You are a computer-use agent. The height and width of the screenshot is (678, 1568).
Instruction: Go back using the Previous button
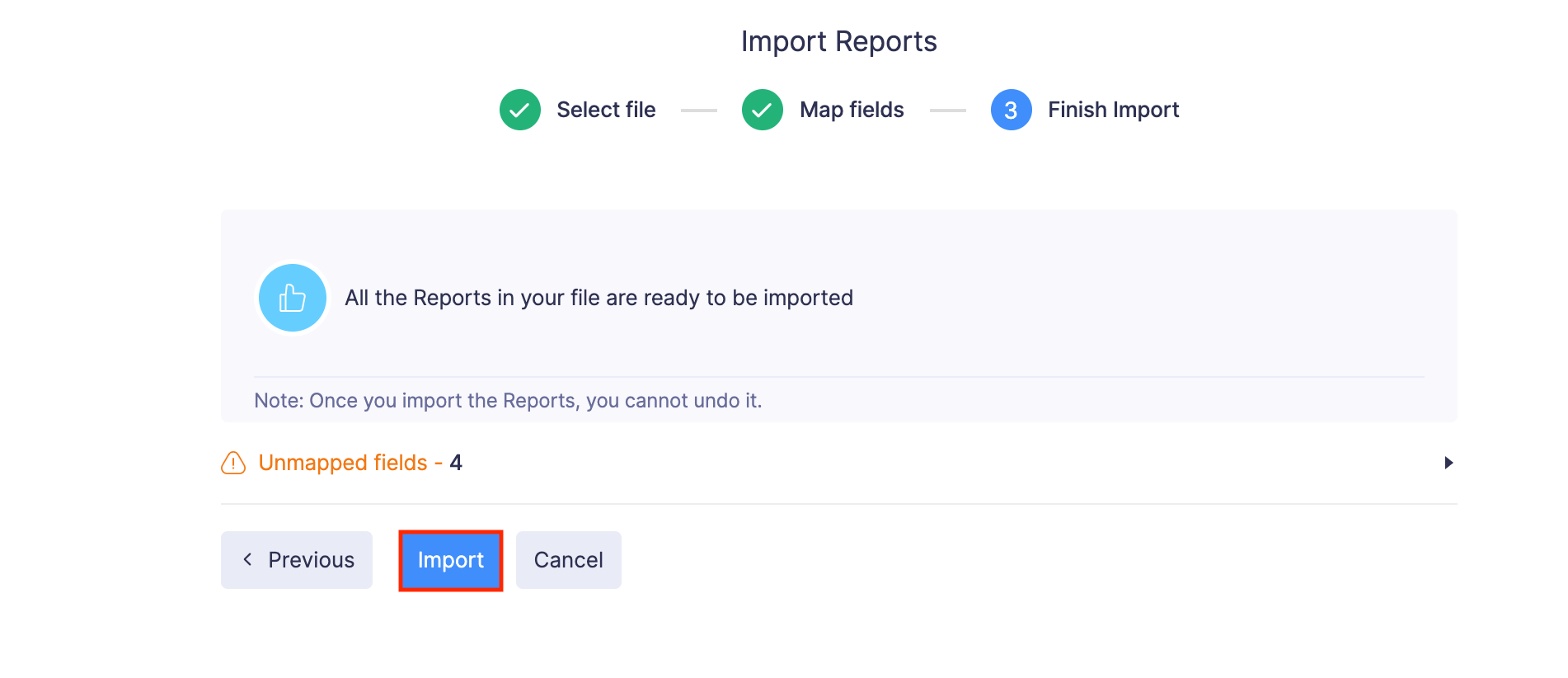[296, 560]
